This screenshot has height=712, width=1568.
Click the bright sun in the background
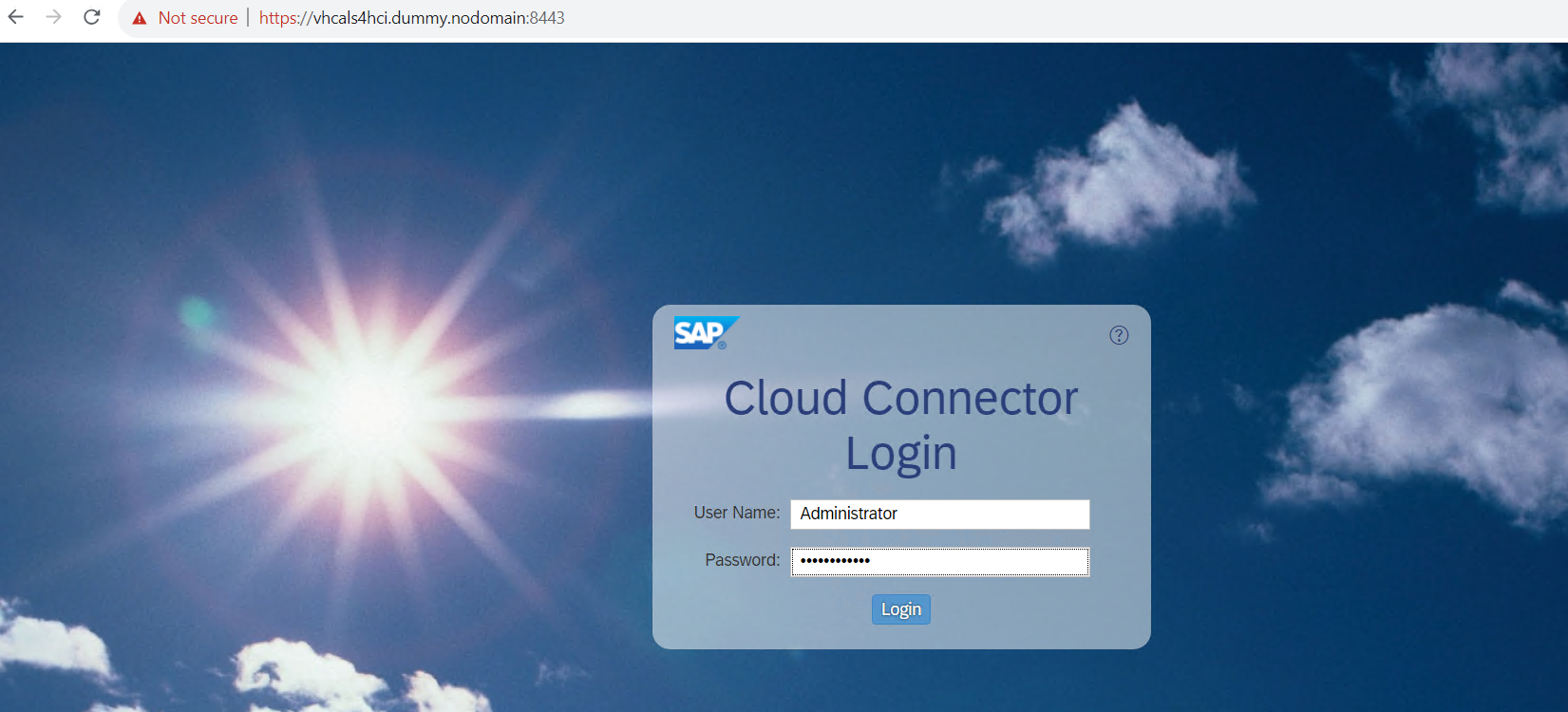click(x=366, y=403)
